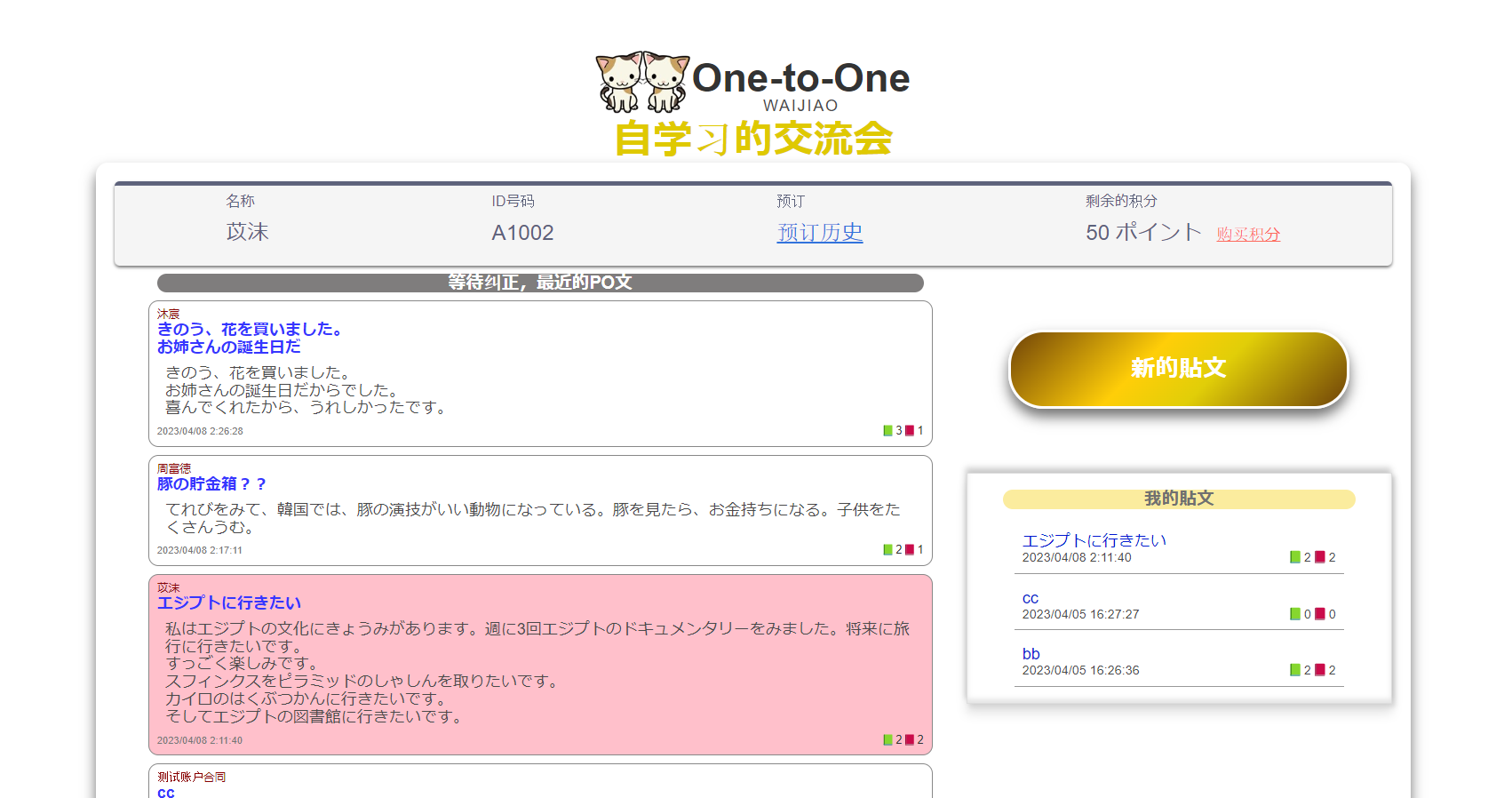
Task: Open the 'bb' post in the 我的貼文 list
Action: click(1031, 654)
